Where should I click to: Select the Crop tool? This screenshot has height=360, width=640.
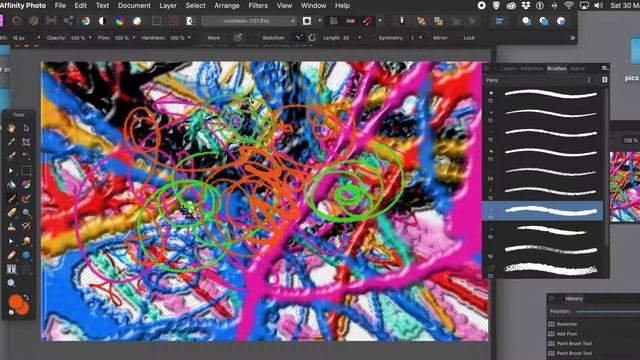26,142
